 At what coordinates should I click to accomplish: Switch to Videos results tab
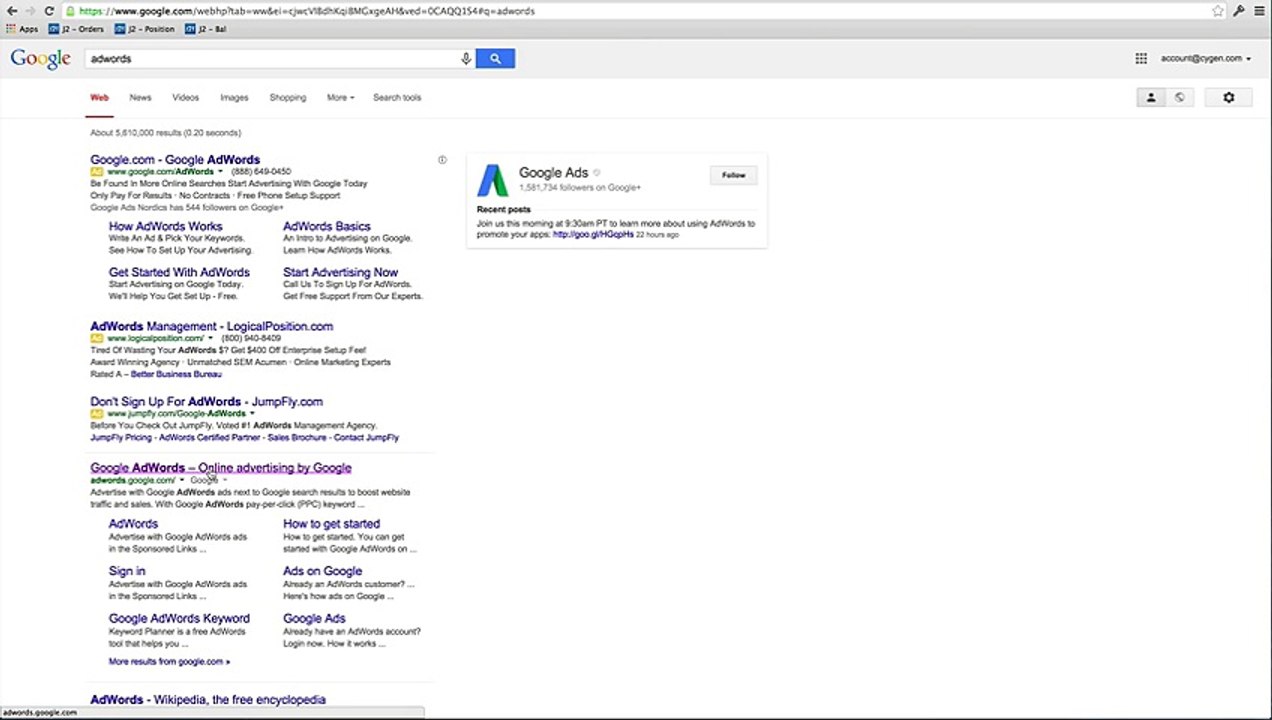pos(185,98)
